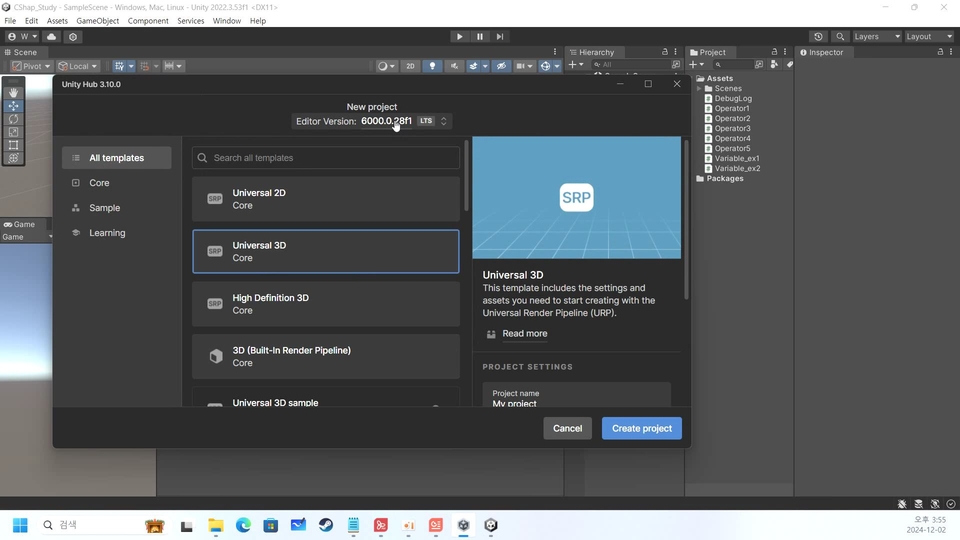The width and height of the screenshot is (960, 540).
Task: Open Hierarchy search-in-scene icon
Action: [676, 65]
